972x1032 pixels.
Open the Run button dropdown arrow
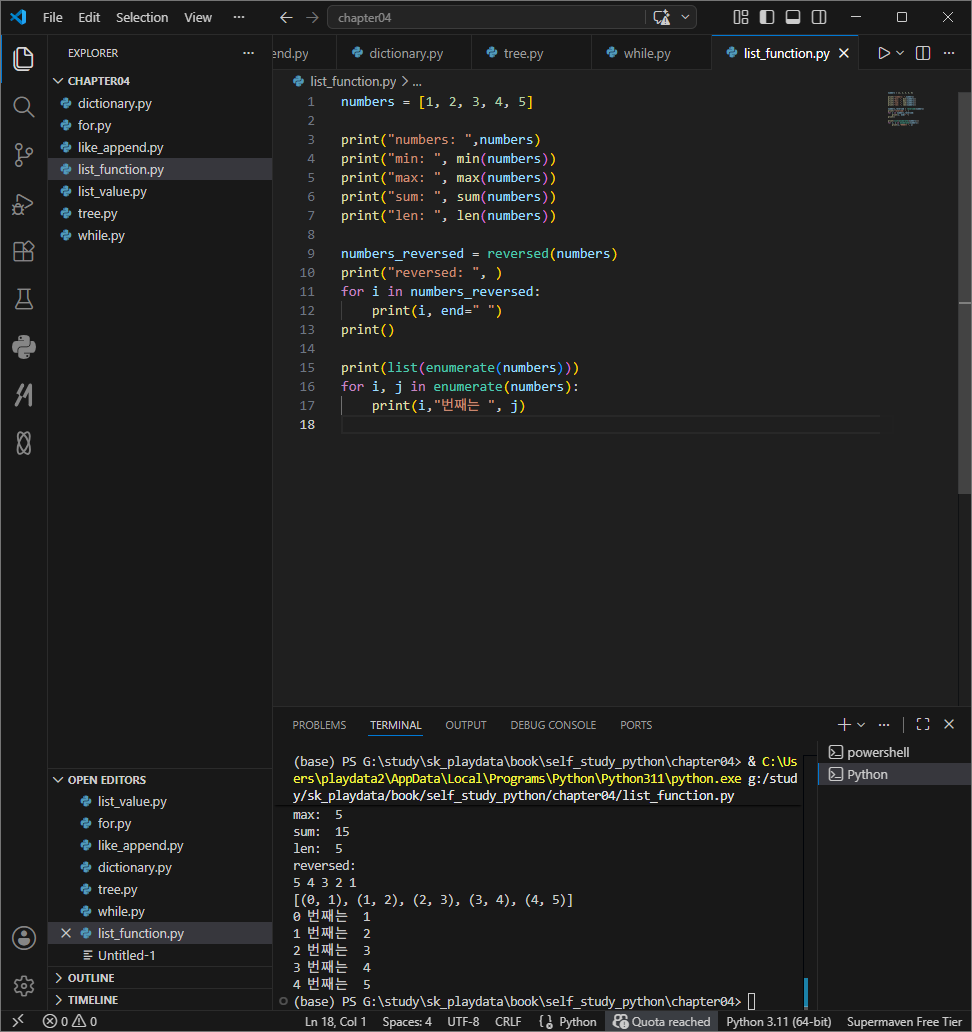(x=900, y=53)
